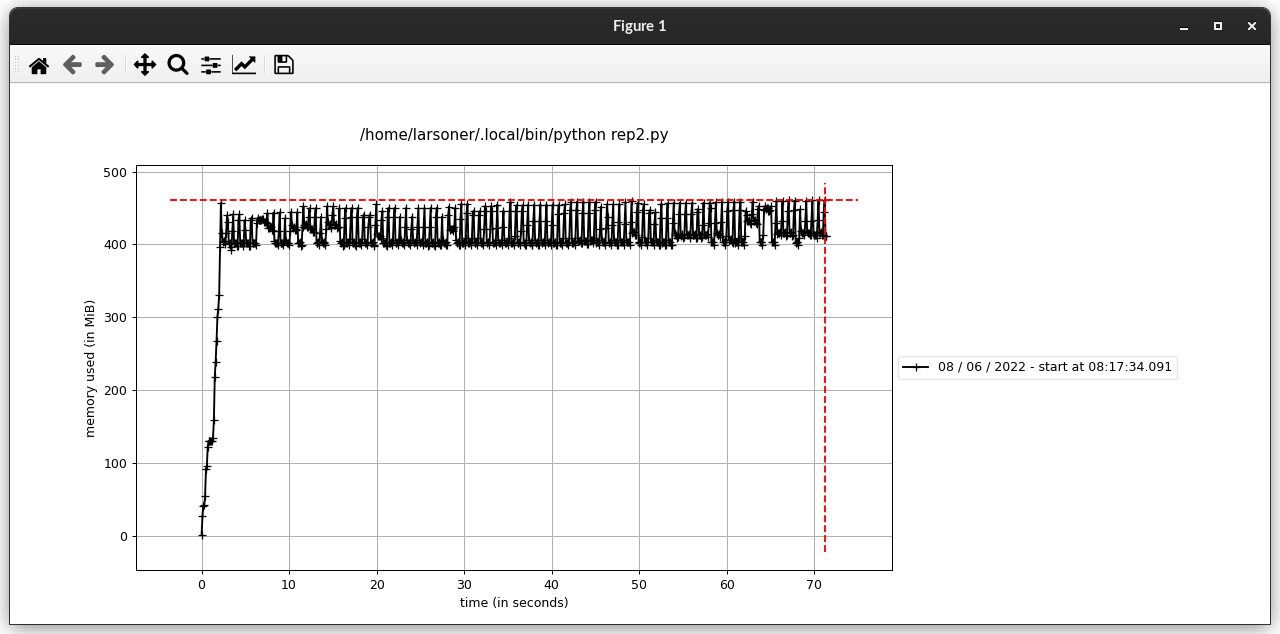The image size is (1280, 634).
Task: Save the figure using the disk icon
Action: (x=283, y=64)
